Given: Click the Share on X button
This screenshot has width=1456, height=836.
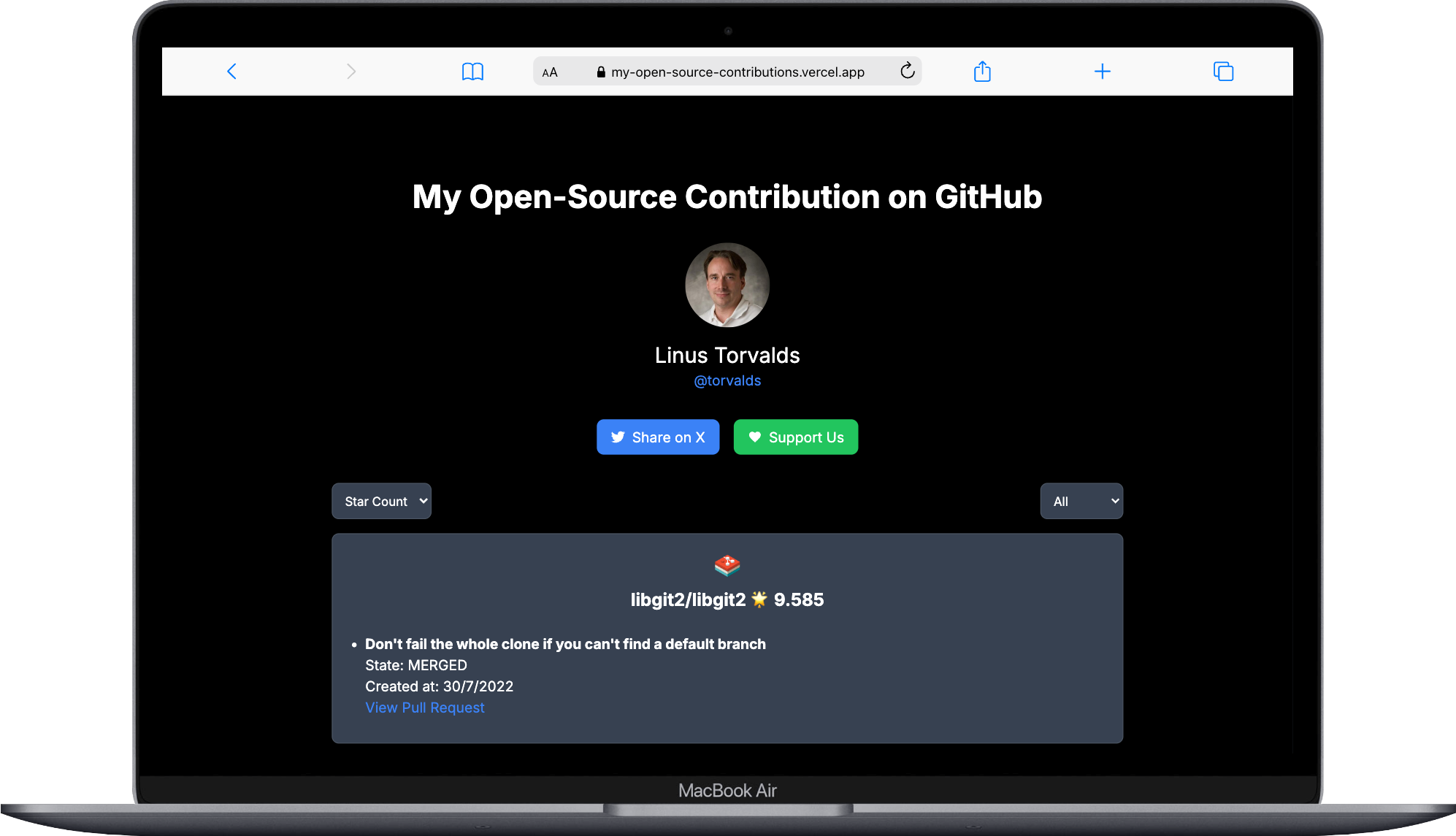Looking at the screenshot, I should click(658, 437).
